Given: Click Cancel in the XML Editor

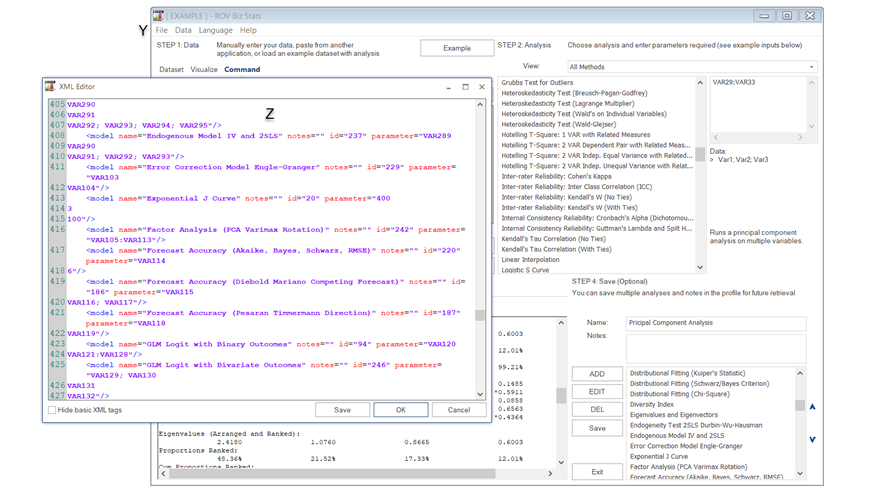Looking at the screenshot, I should click(x=459, y=410).
